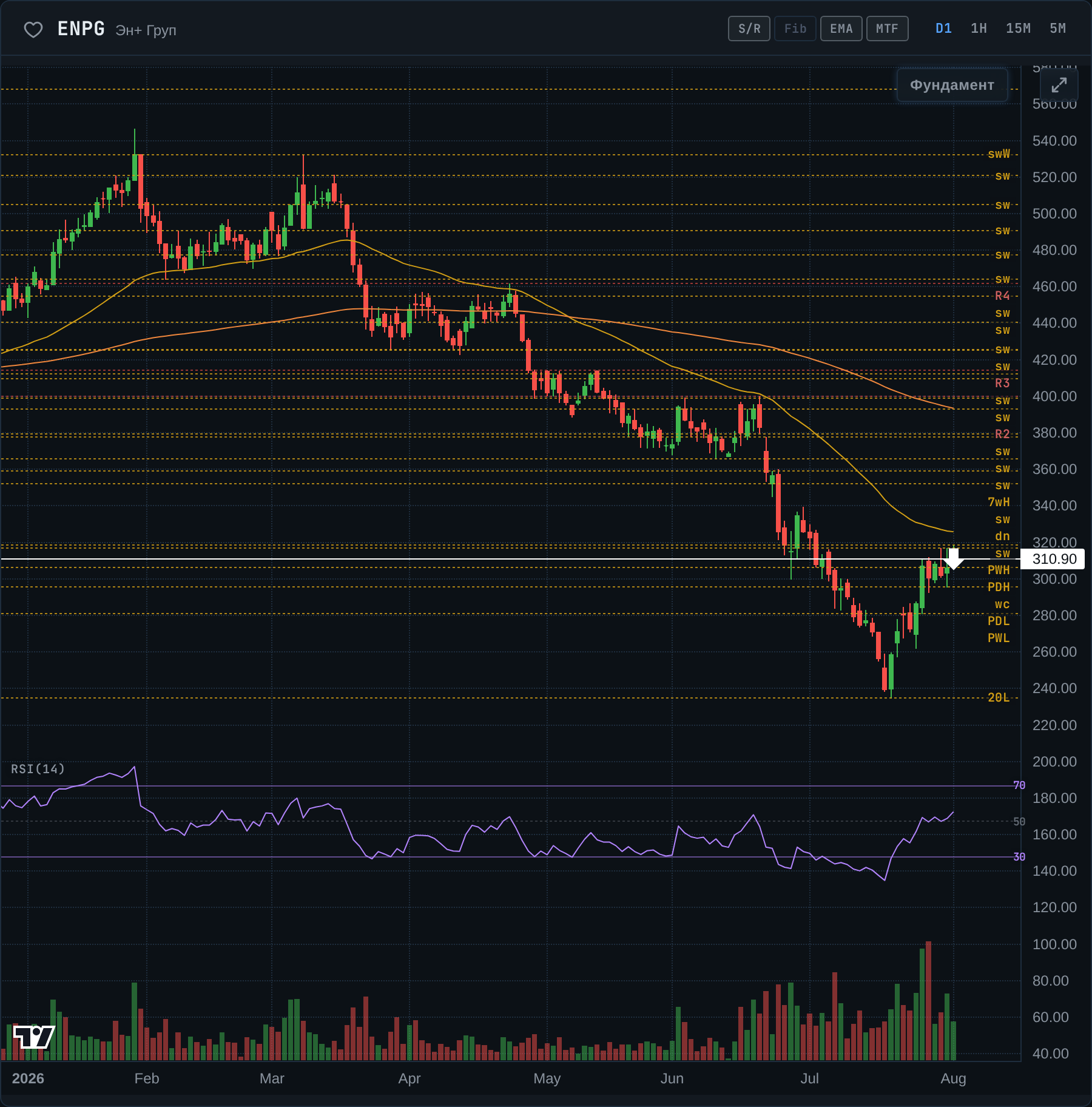Click the May label on time axis
The height and width of the screenshot is (1107, 1092).
547,1078
